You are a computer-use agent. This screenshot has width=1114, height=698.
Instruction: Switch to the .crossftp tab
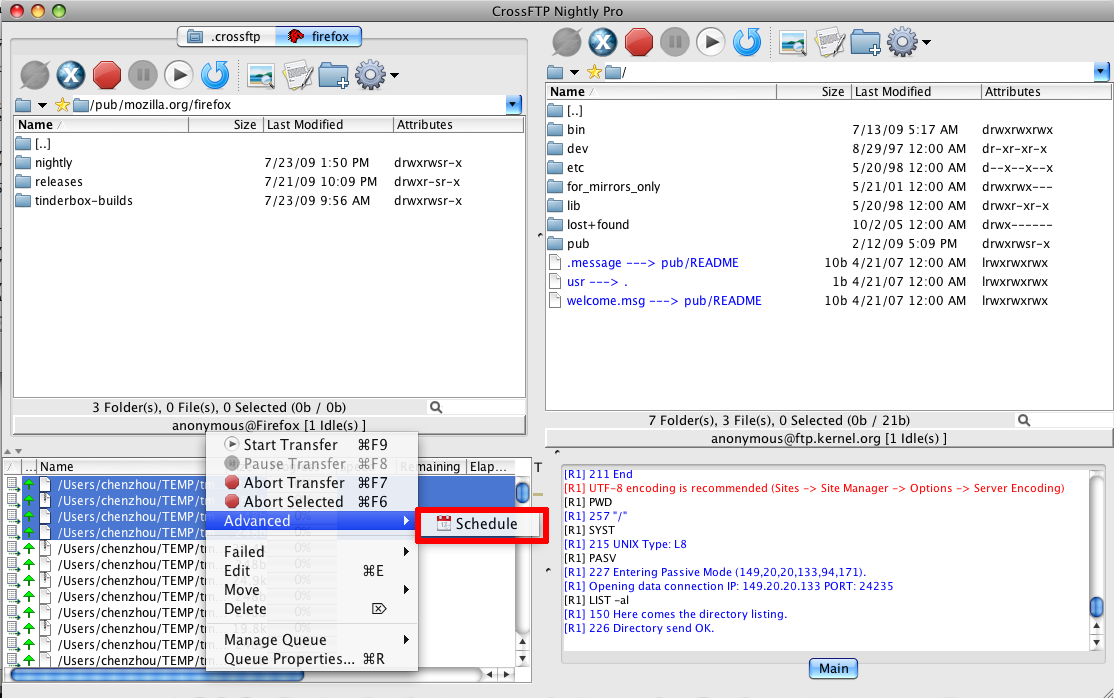click(x=227, y=36)
